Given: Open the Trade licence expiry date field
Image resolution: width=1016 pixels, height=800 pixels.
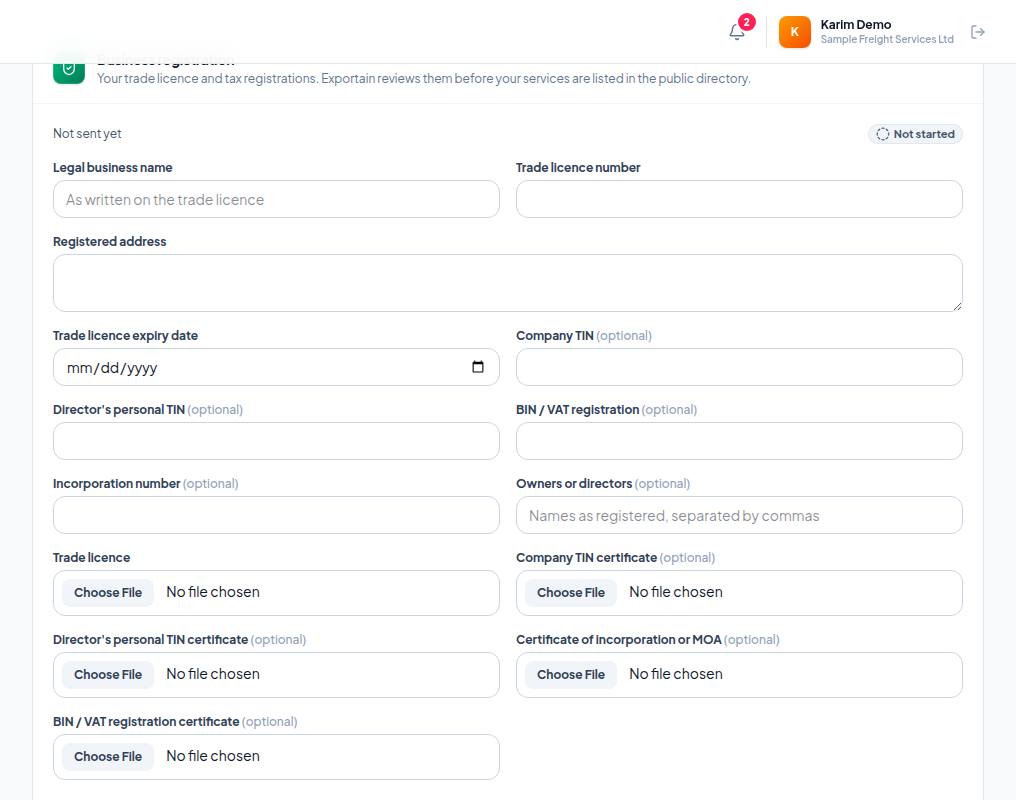Looking at the screenshot, I should tap(276, 367).
